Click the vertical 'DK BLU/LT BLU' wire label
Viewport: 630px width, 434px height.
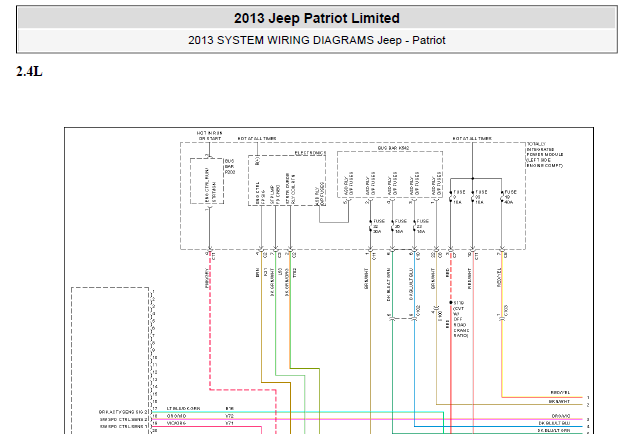click(411, 284)
